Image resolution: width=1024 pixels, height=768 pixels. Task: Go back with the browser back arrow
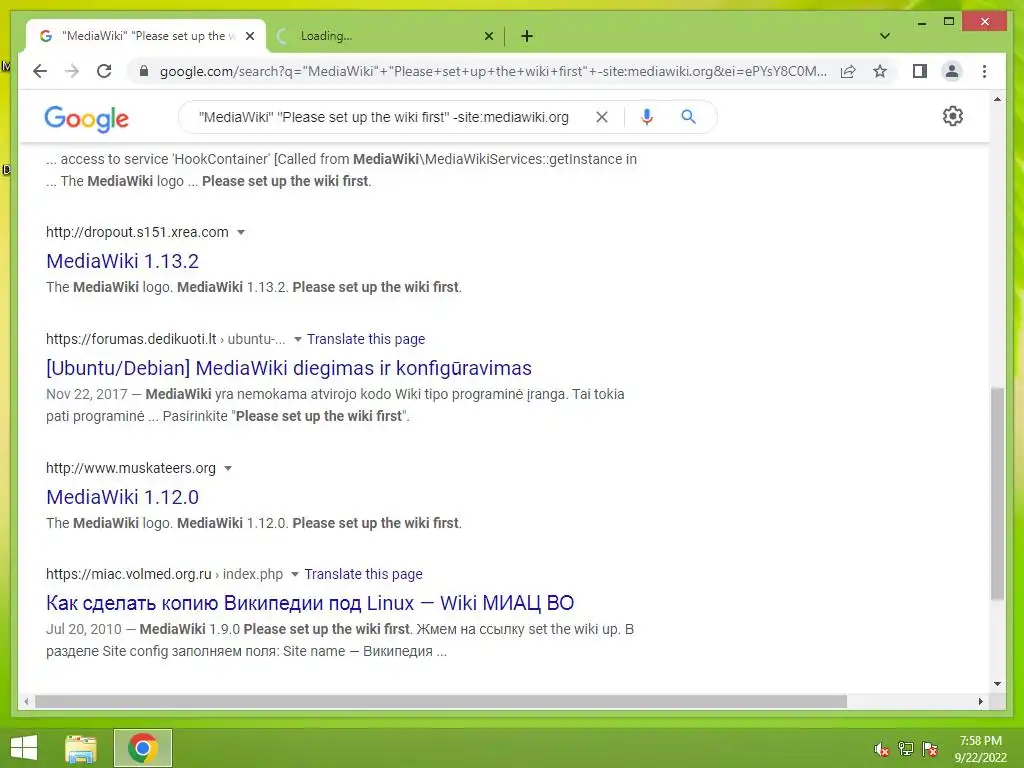coord(40,71)
